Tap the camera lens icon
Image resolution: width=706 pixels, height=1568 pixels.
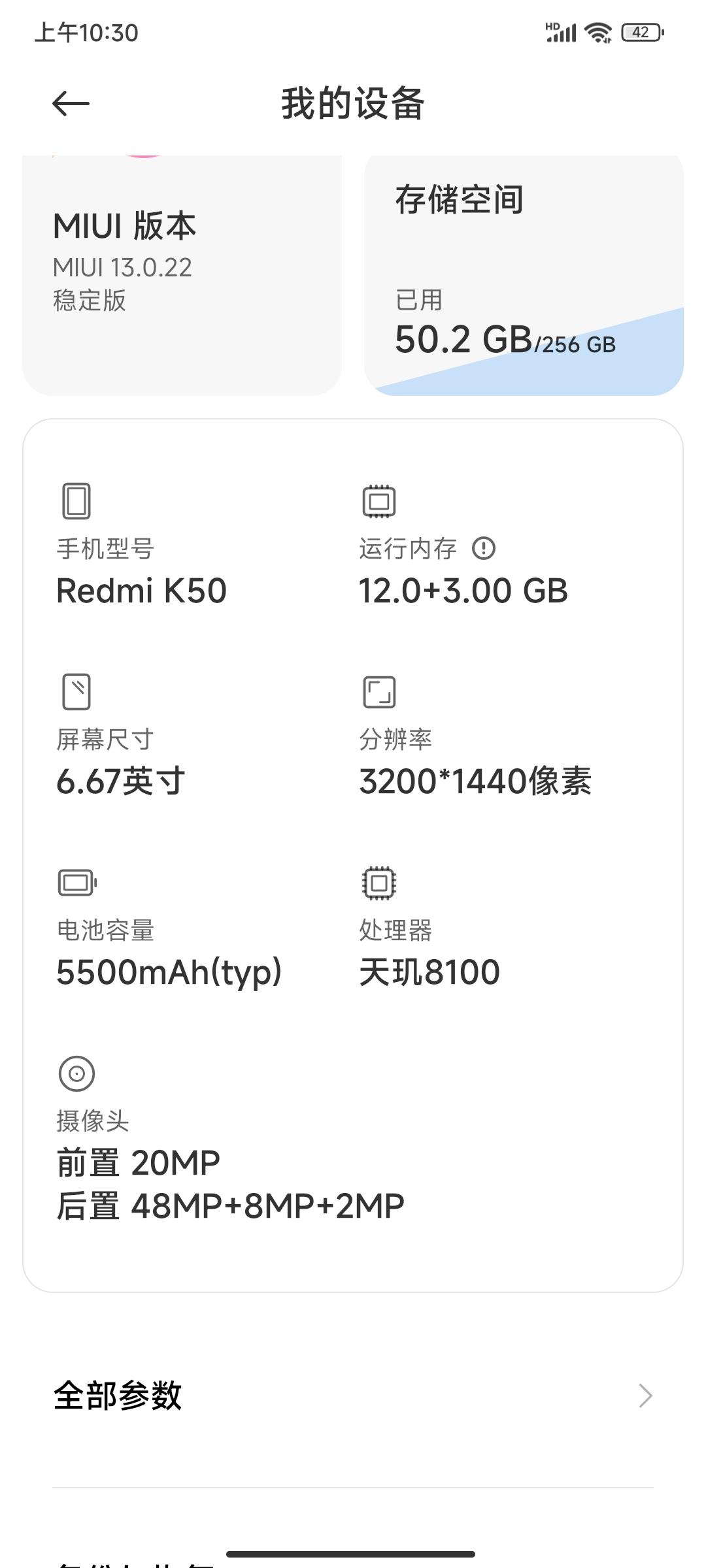coord(76,1073)
